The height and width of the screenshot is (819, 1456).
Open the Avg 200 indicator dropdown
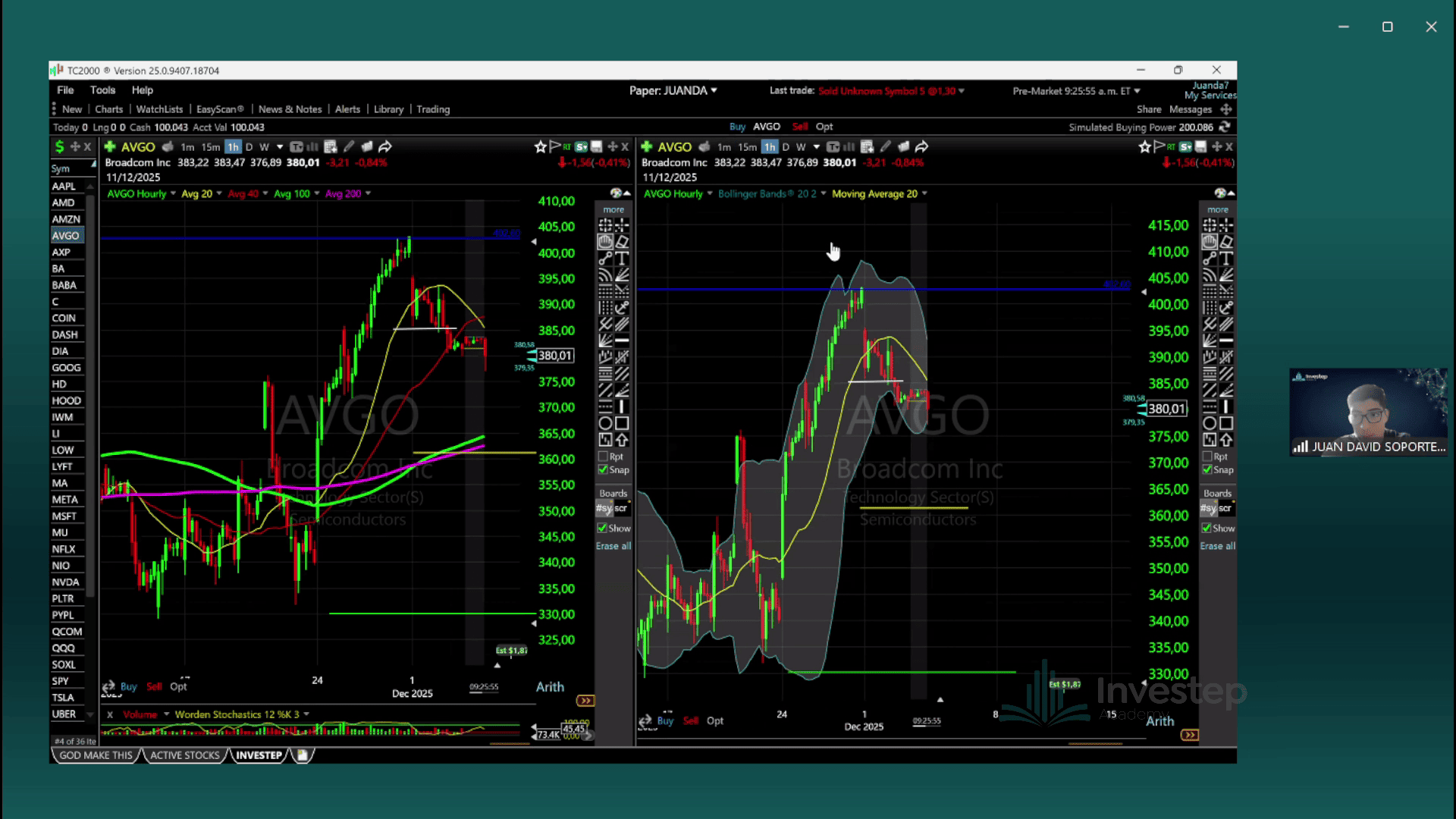pyautogui.click(x=368, y=193)
